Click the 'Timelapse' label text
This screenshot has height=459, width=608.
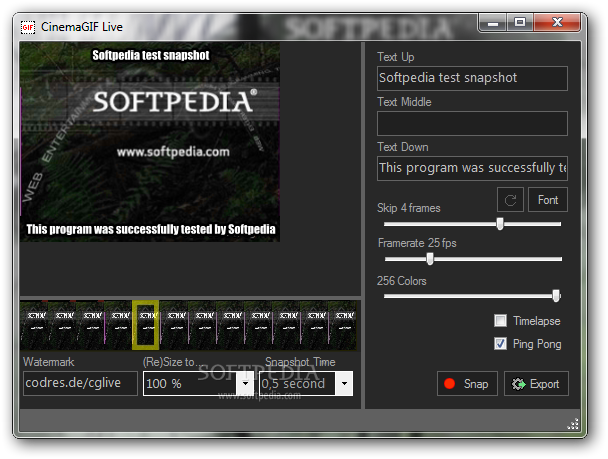click(537, 321)
